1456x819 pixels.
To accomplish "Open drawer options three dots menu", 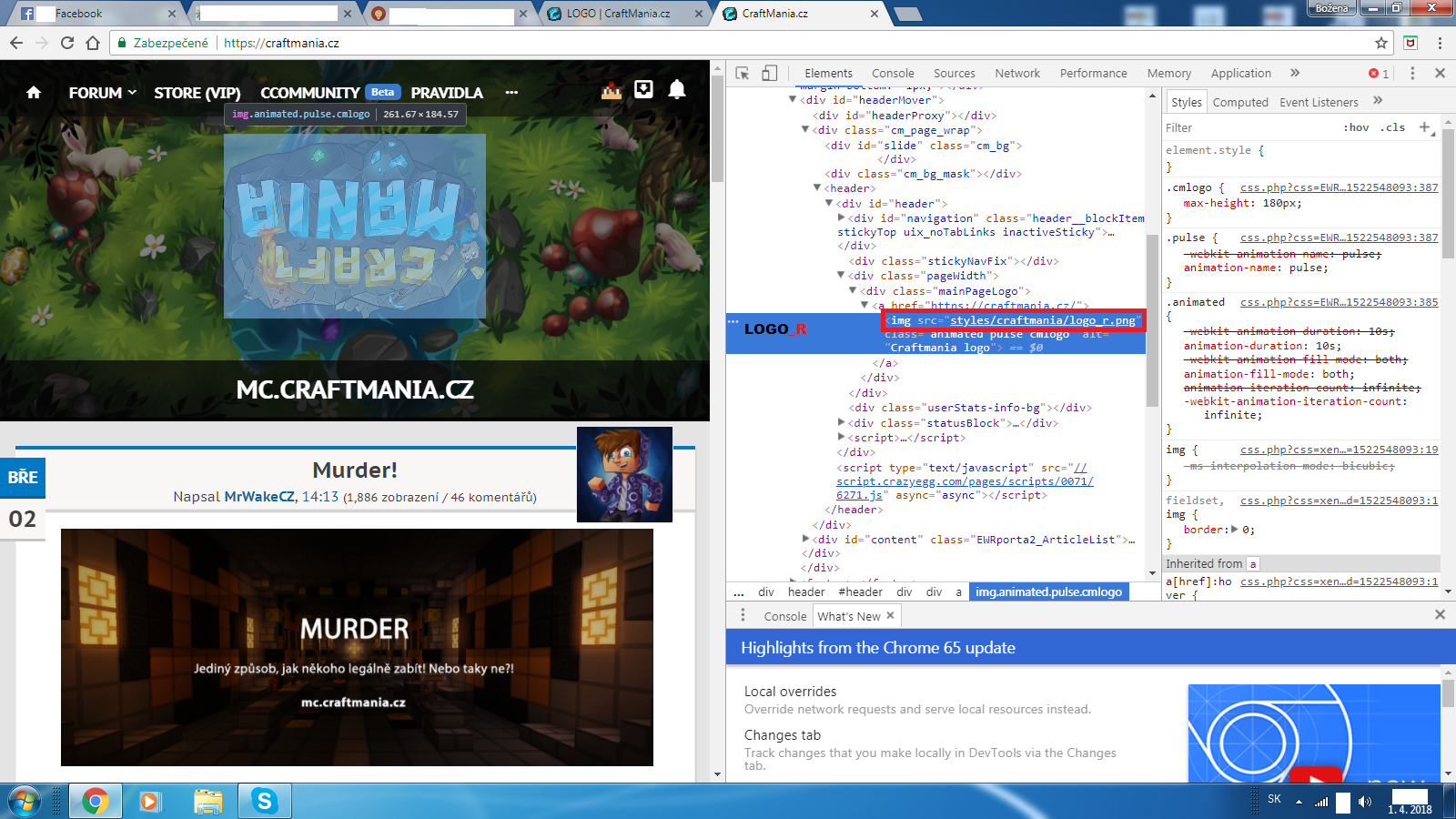I will [x=743, y=615].
